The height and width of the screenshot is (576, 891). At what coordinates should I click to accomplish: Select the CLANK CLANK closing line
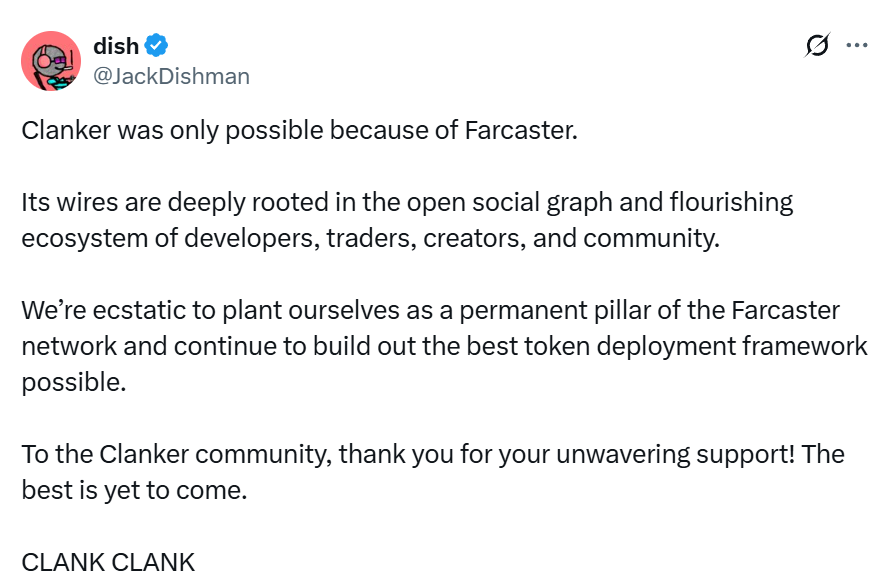pos(107,562)
